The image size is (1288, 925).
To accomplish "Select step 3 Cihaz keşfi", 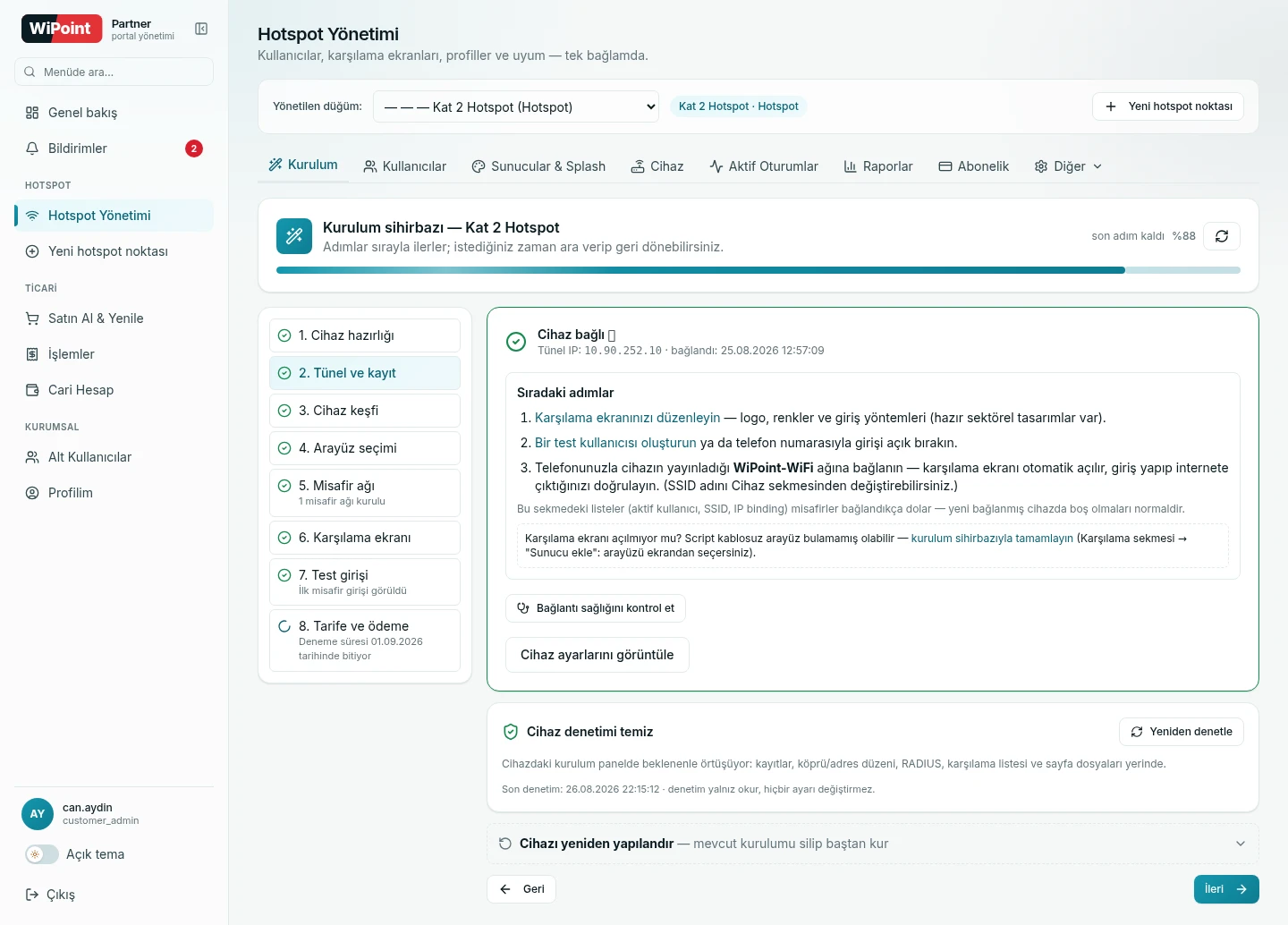I will point(365,411).
